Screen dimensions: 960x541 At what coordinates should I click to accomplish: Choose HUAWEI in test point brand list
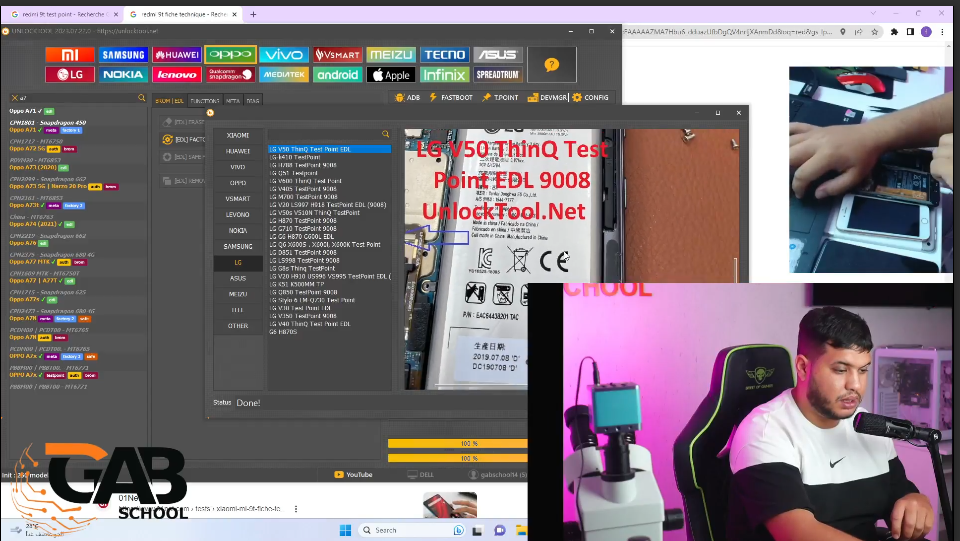[x=238, y=151]
